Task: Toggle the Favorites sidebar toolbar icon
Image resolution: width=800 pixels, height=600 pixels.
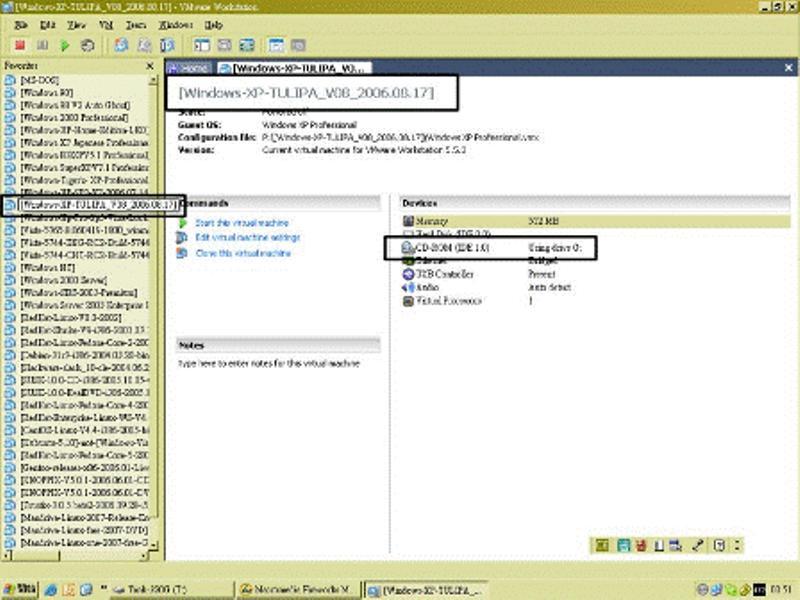Action: tap(202, 45)
